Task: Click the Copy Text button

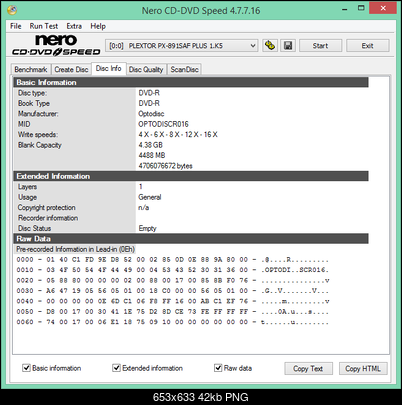Action: click(308, 369)
